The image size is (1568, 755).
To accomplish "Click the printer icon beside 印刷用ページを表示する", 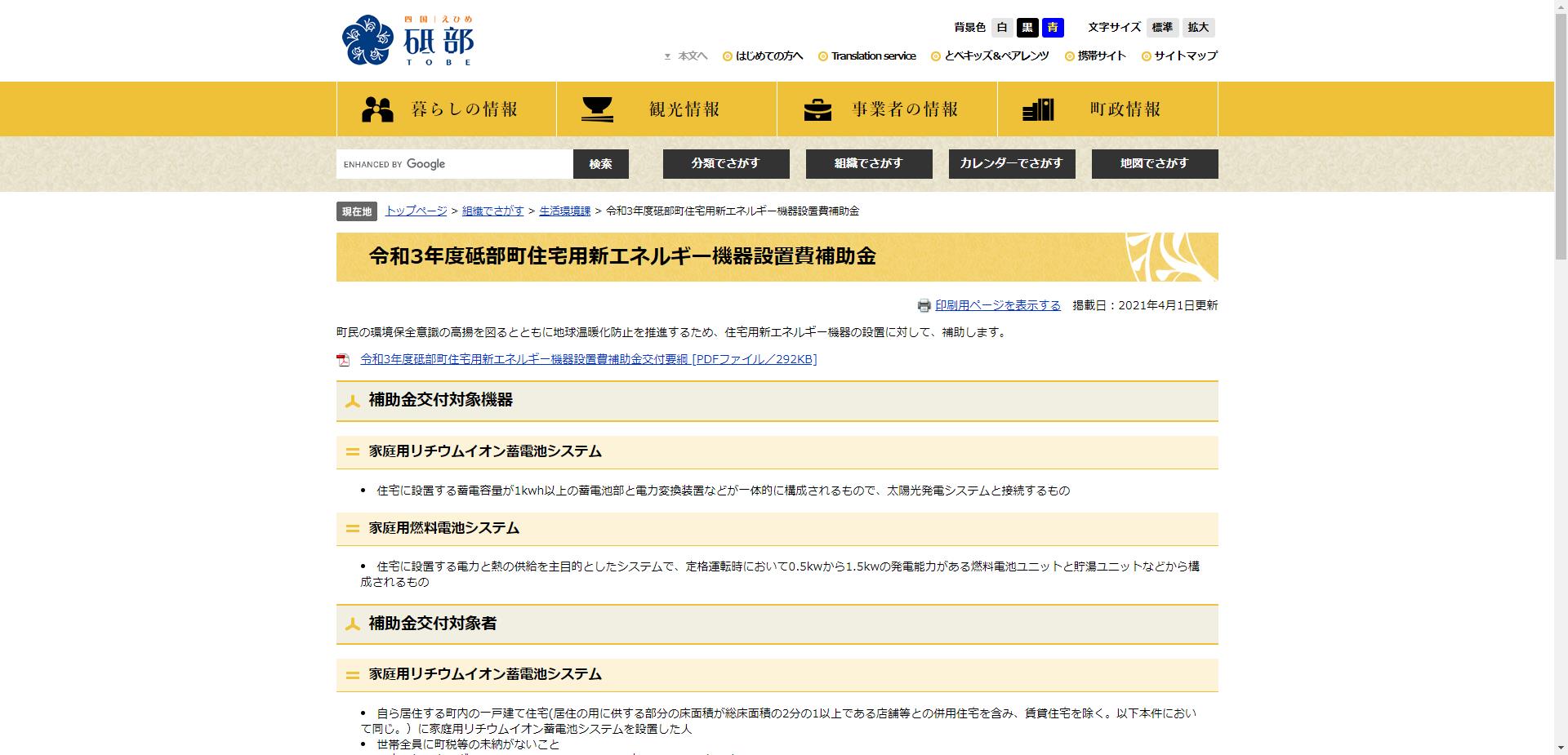I will point(924,305).
